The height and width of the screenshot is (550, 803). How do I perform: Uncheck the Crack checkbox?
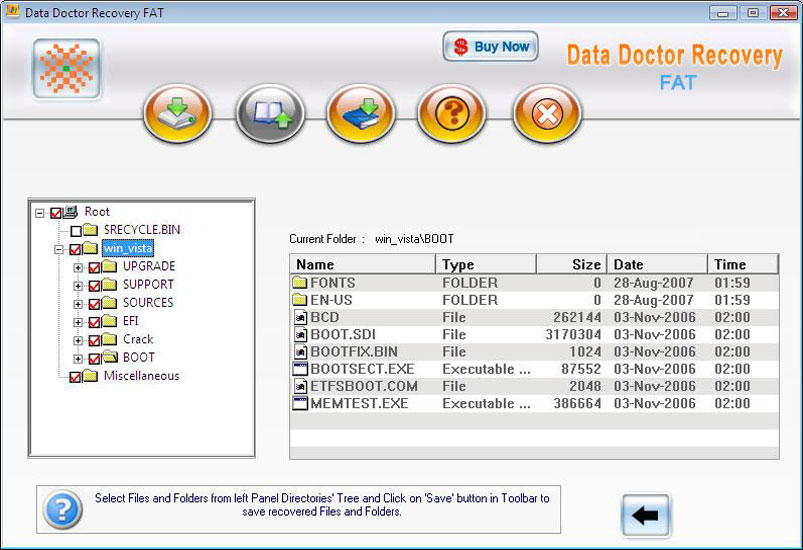click(x=94, y=341)
